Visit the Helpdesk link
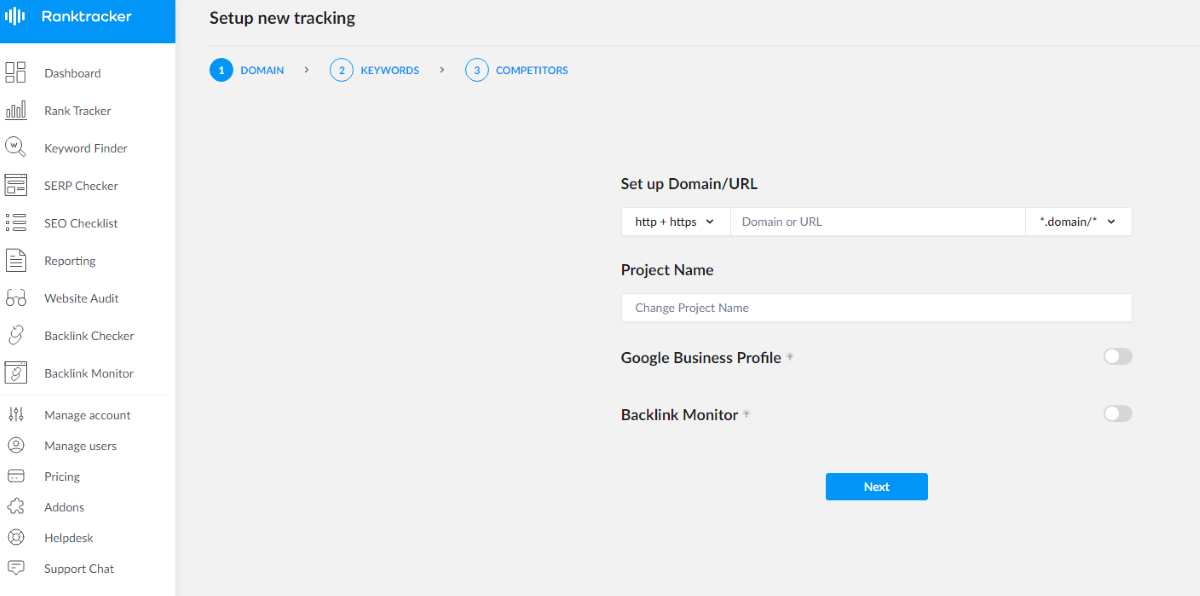This screenshot has width=1200, height=596. point(69,538)
